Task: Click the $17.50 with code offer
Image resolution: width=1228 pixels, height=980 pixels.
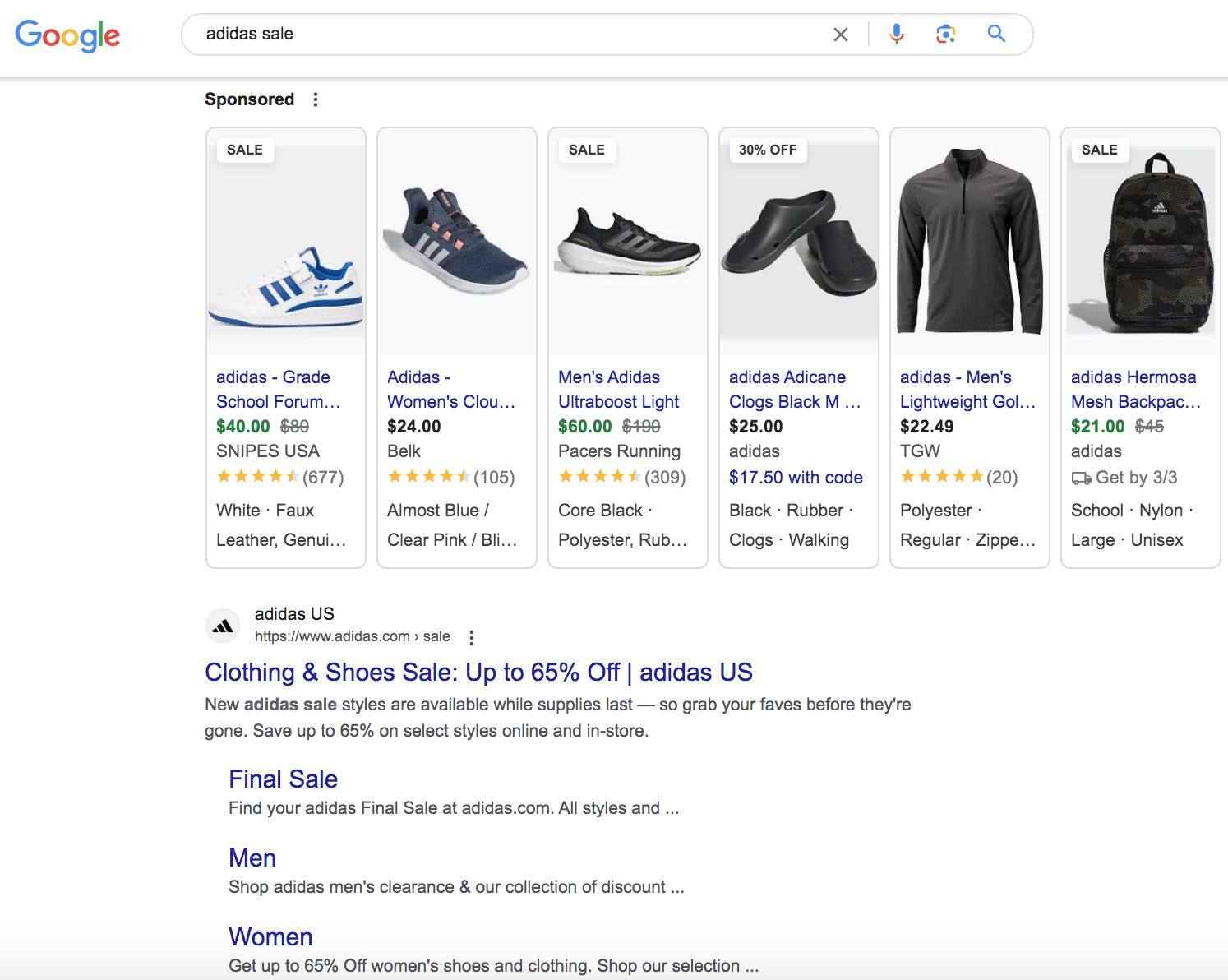Action: tap(795, 477)
